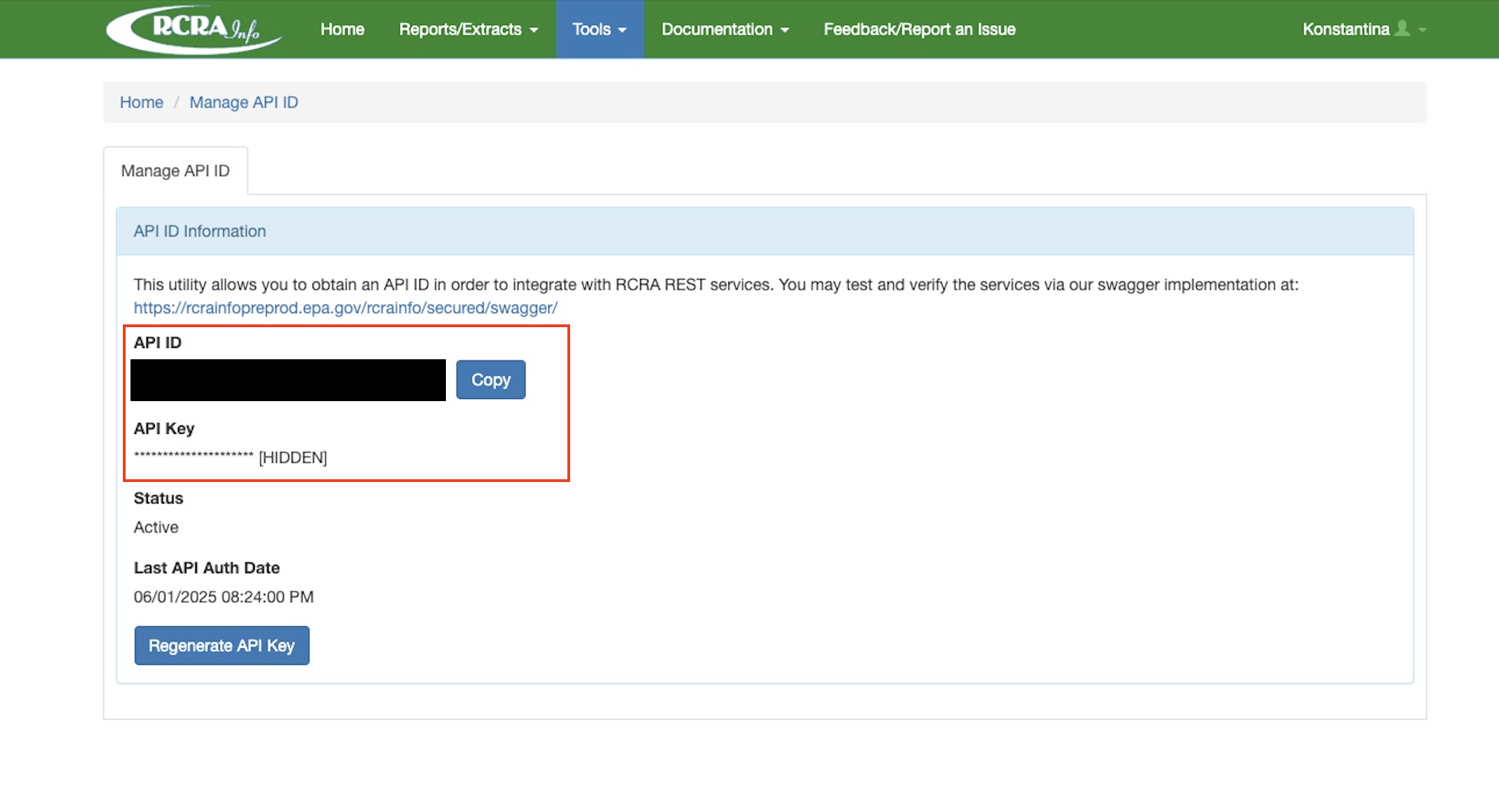Open the swagger implementation URL link
1499x812 pixels.
click(x=345, y=308)
